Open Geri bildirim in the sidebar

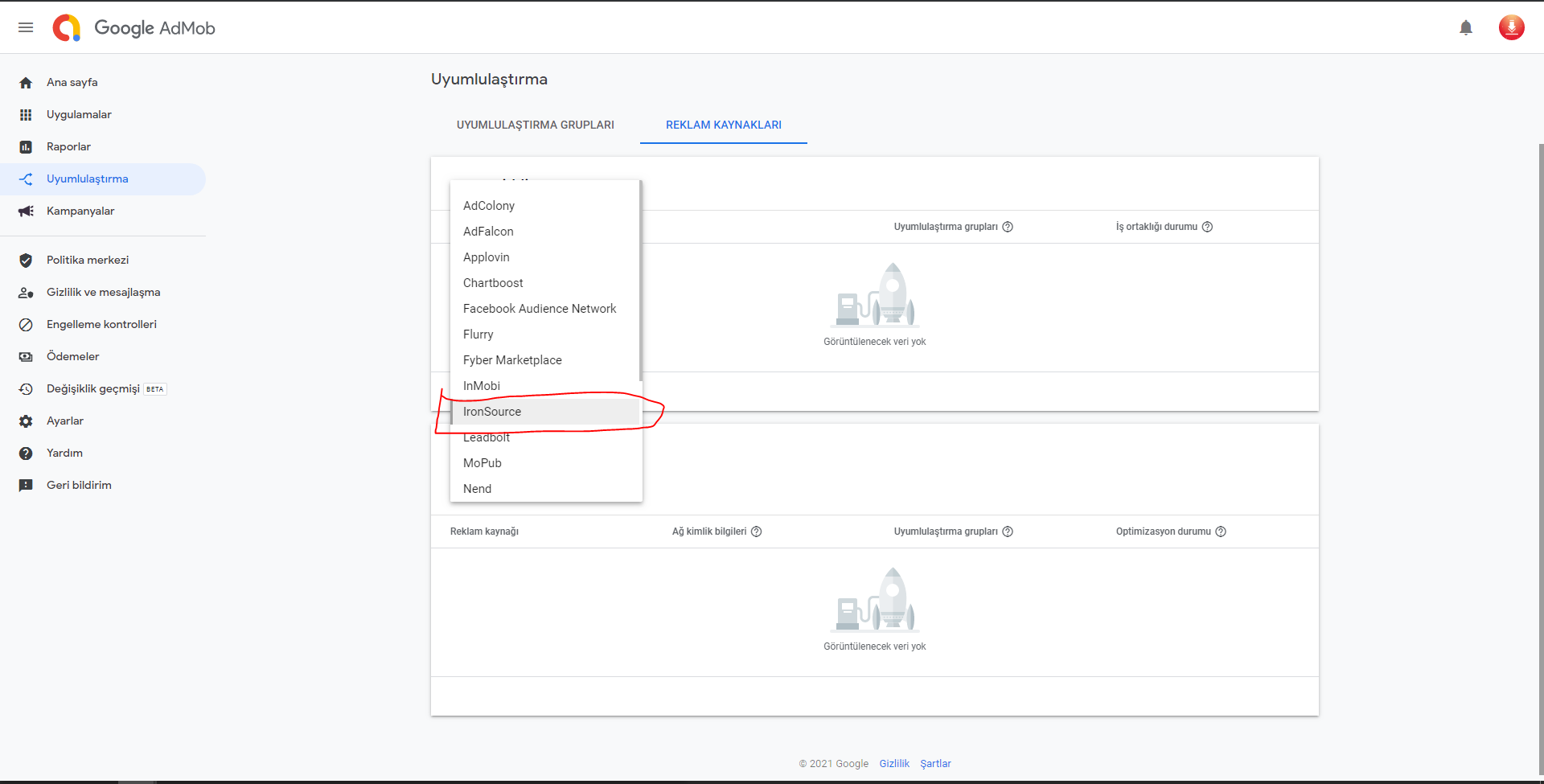(103, 486)
